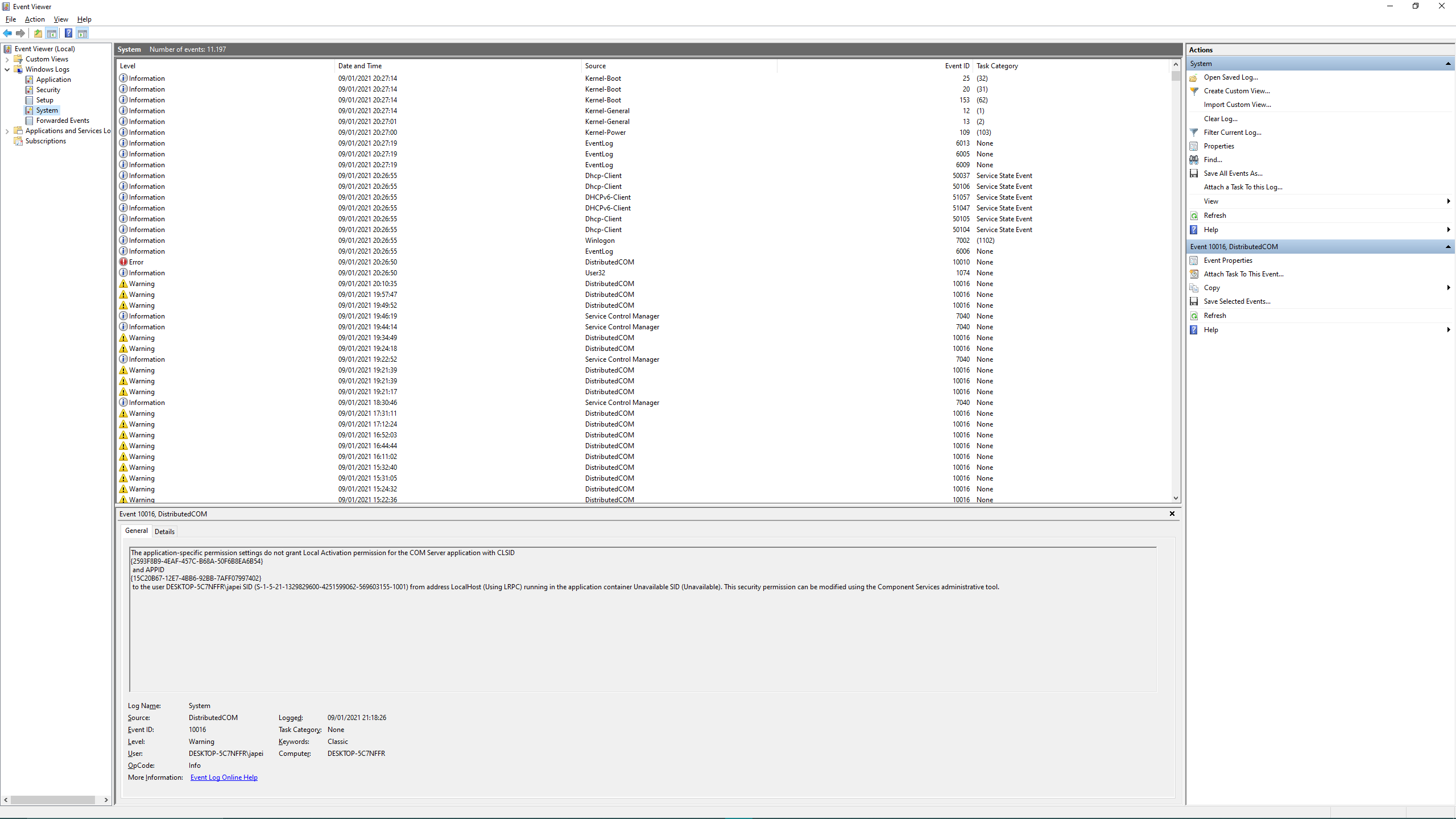Screen dimensions: 1456x819
Task: Expand the Applications and Services Logs node
Action: (x=7, y=131)
